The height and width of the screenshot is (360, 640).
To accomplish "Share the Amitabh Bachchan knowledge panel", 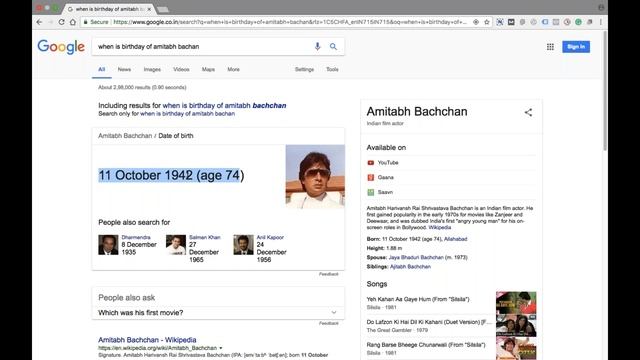I will pyautogui.click(x=528, y=112).
